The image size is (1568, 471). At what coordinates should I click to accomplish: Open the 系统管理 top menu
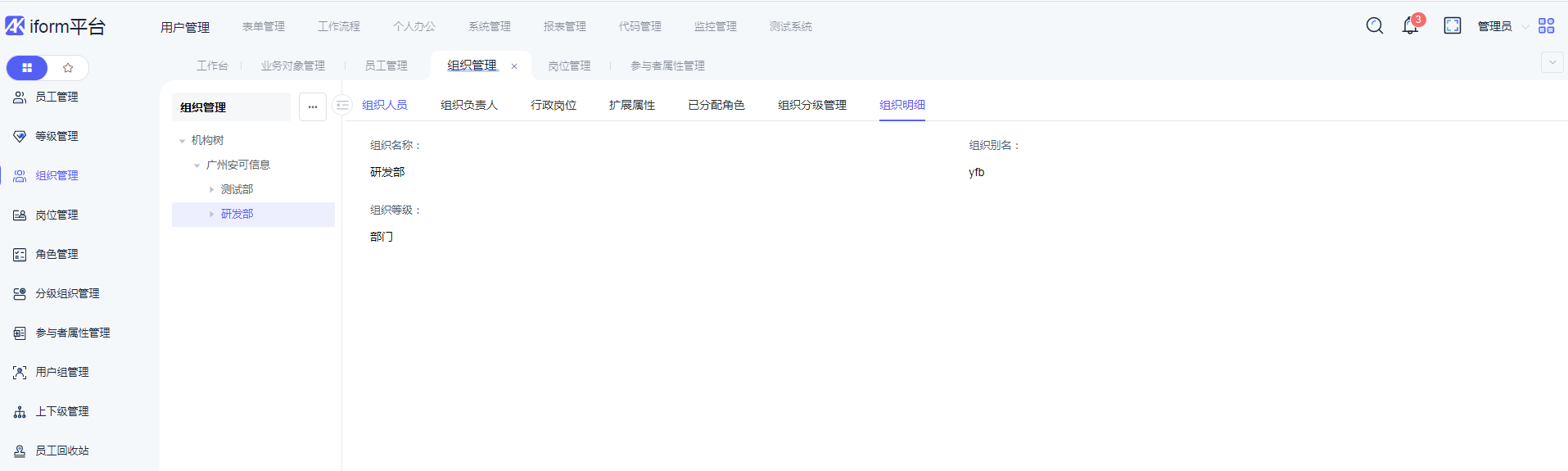pos(489,27)
